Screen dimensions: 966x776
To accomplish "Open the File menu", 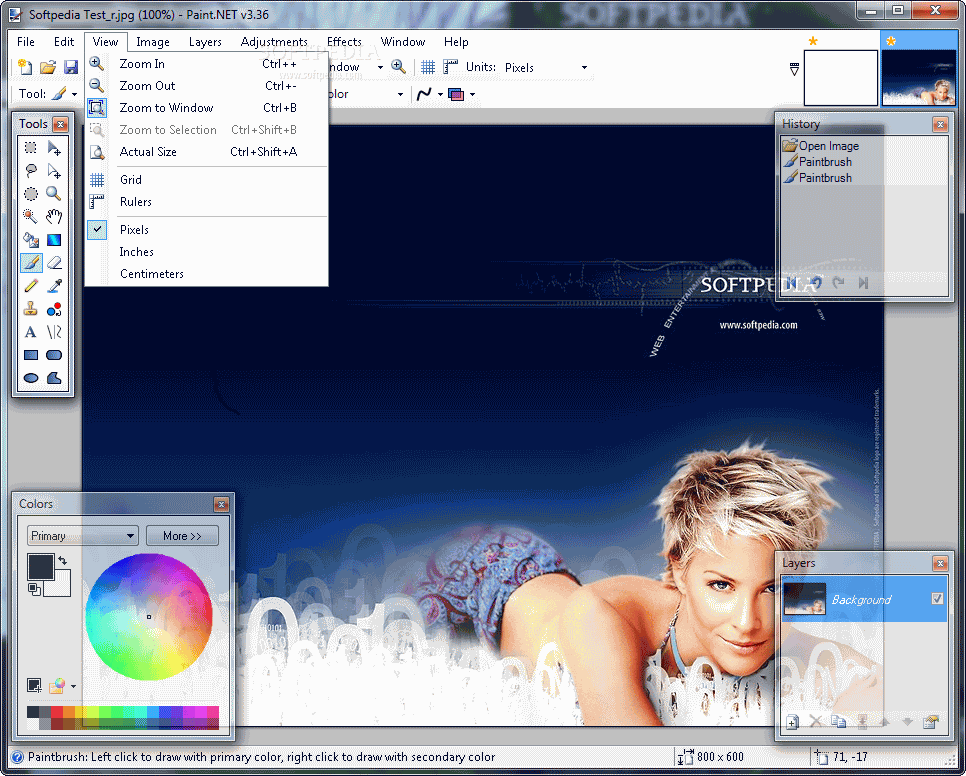I will tap(25, 42).
